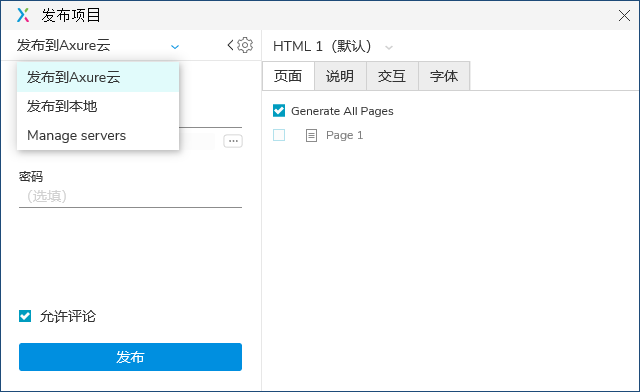Viewport: 640px width, 392px height.
Task: Focus the 密码 input field
Action: point(130,196)
